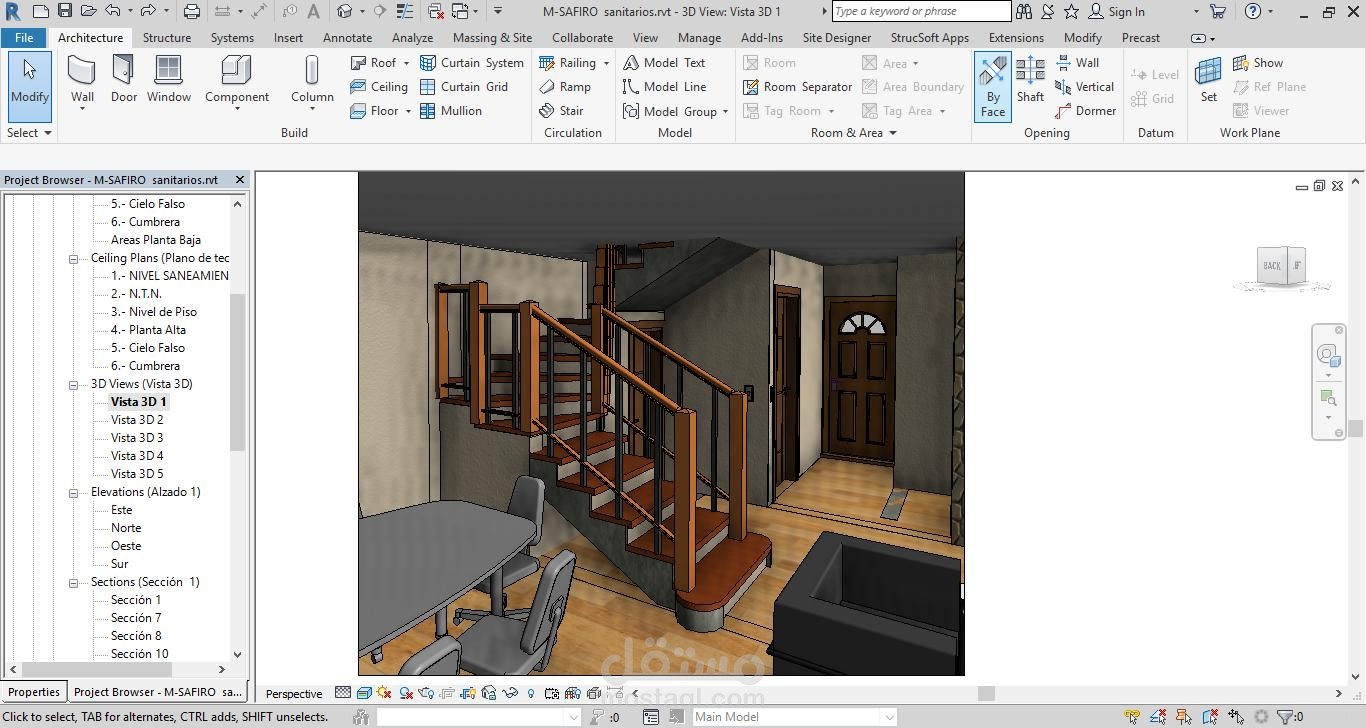1366x728 pixels.
Task: Click the Stair button in Circulation
Action: point(561,110)
